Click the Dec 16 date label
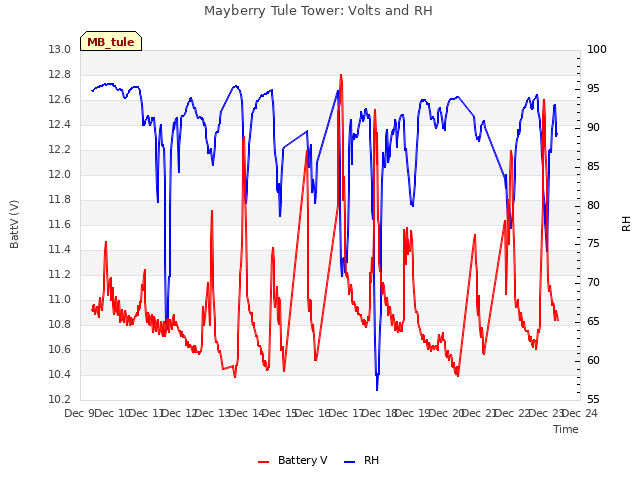This screenshot has width=640, height=480. tap(313, 413)
